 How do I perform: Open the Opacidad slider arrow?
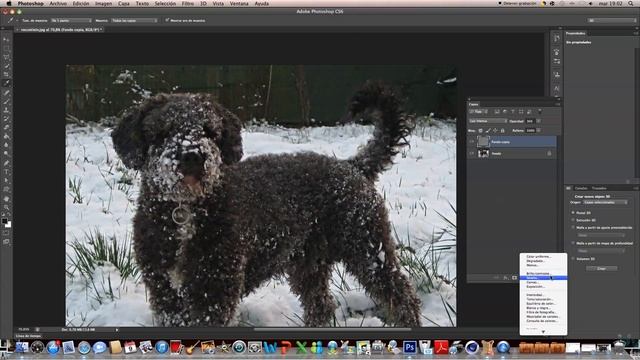click(538, 121)
